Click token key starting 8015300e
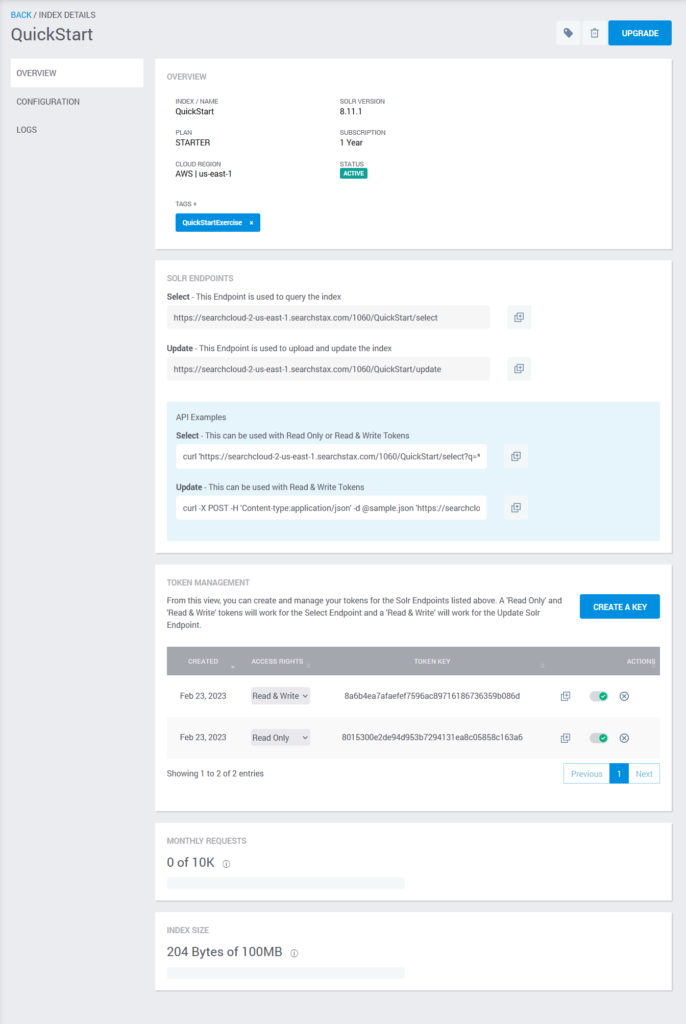 point(432,737)
